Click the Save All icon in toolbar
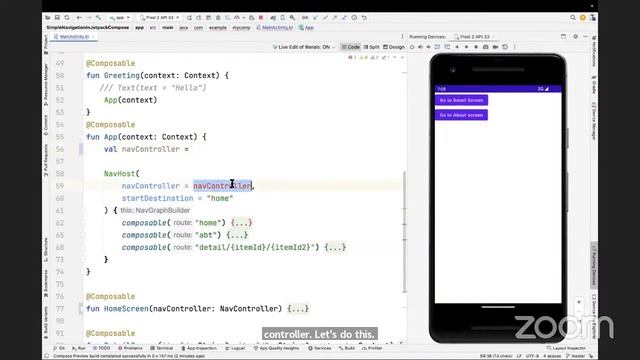This screenshot has width=640, height=360. click(57, 18)
